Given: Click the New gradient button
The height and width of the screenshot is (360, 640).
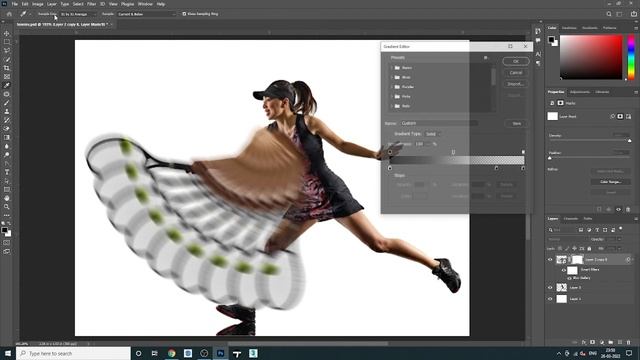Looking at the screenshot, I should tap(517, 123).
